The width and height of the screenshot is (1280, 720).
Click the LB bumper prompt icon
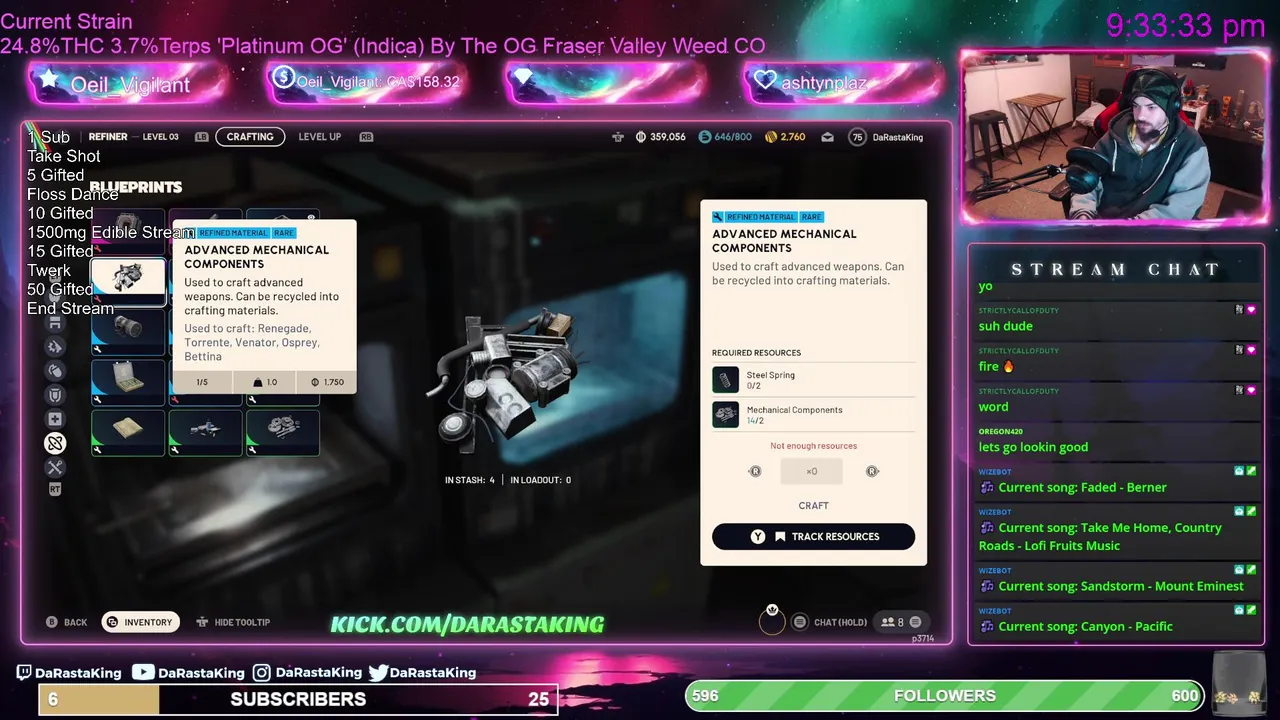[202, 137]
